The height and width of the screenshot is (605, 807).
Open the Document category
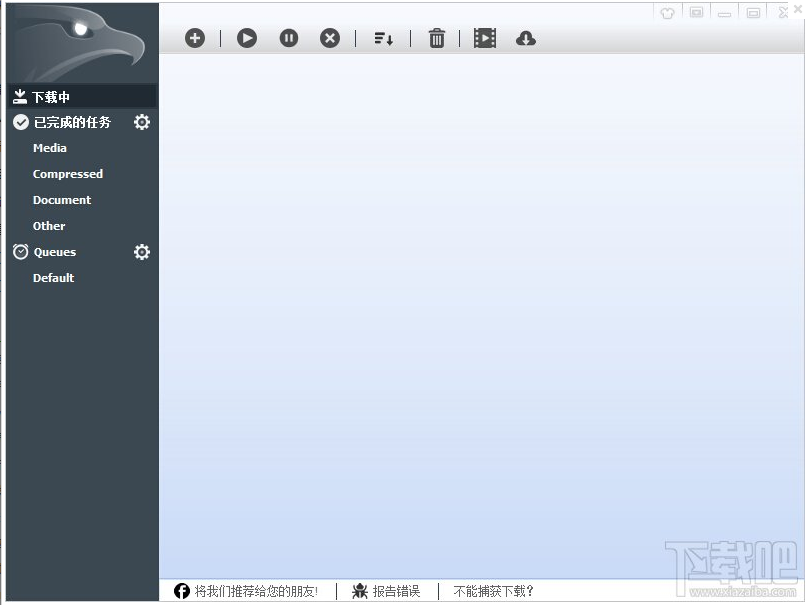[x=62, y=200]
